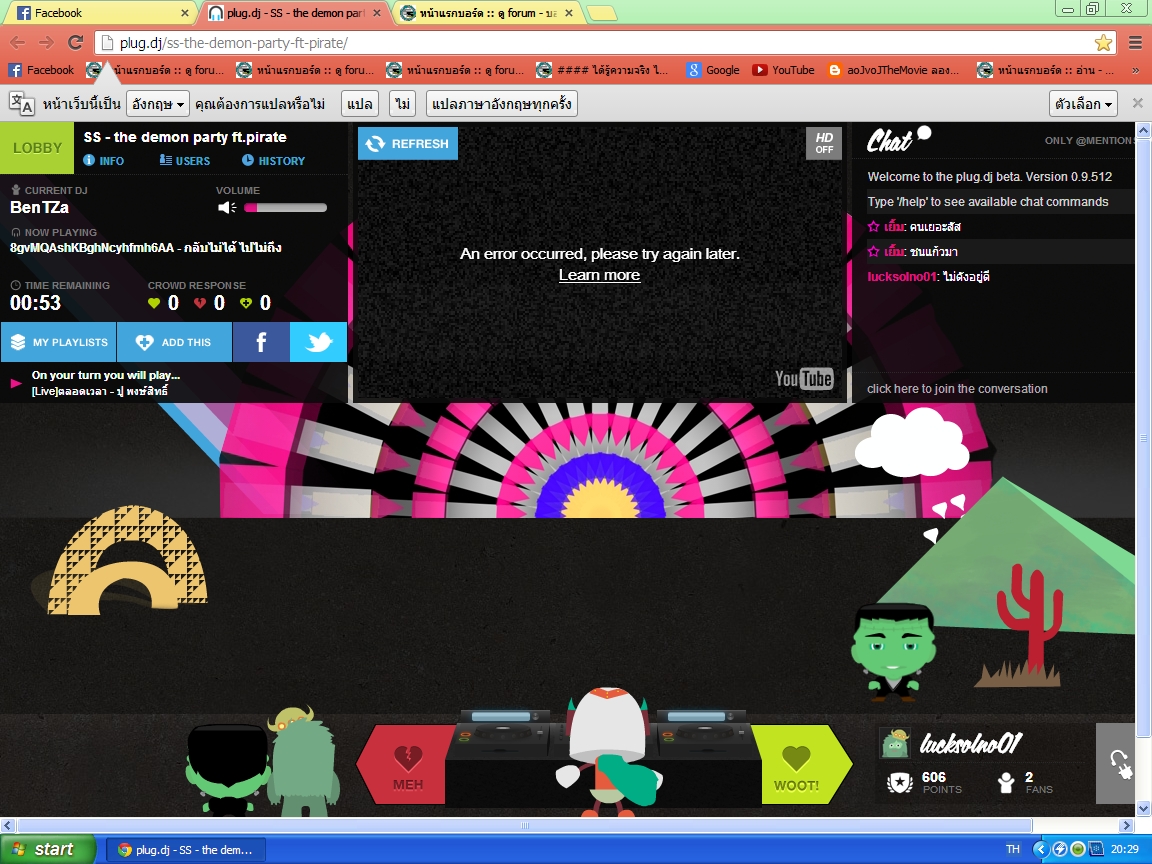
Task: Click the DJ avatar at the booth
Action: [x=608, y=752]
